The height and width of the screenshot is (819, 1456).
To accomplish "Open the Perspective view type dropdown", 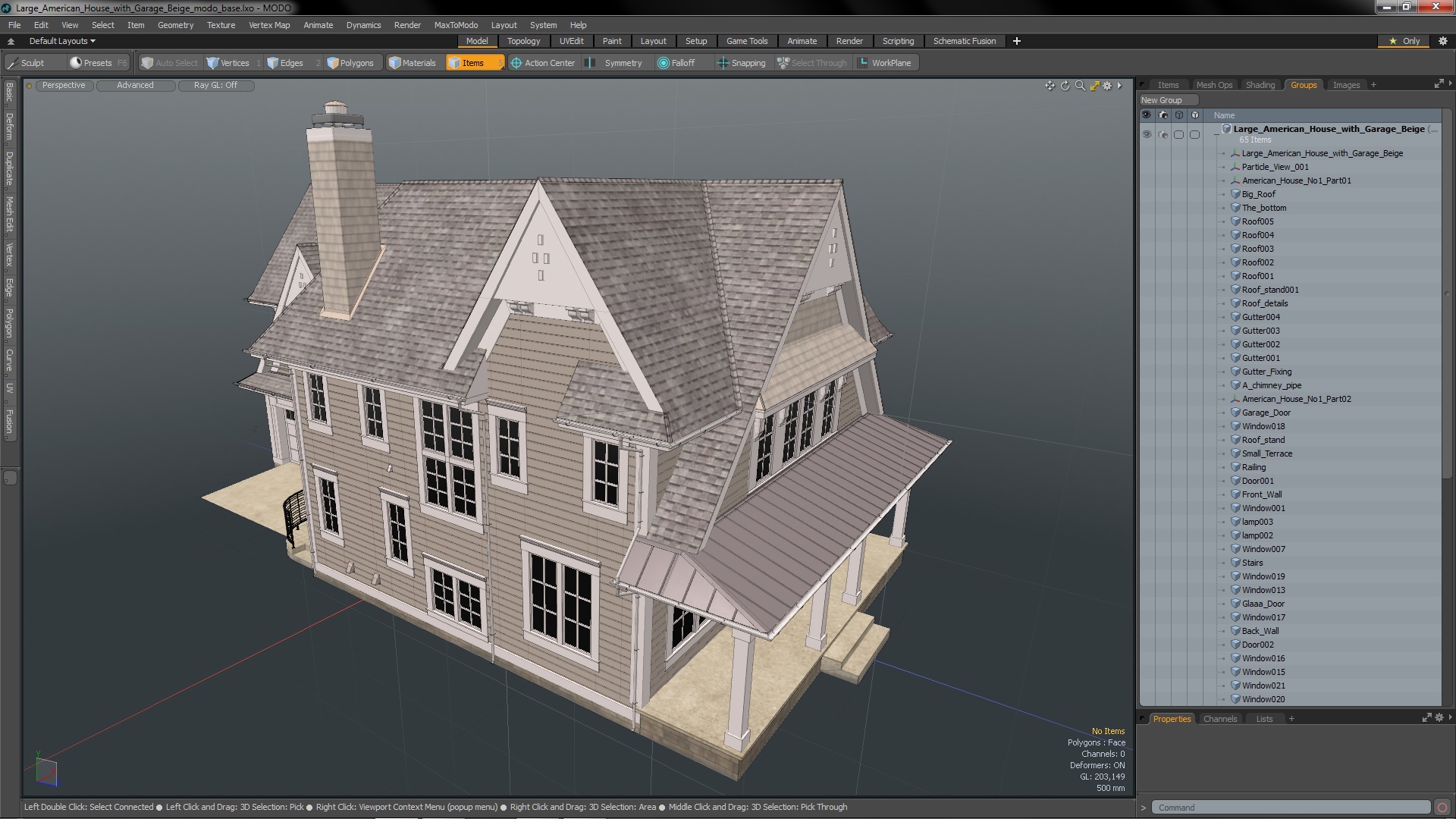I will tap(64, 85).
